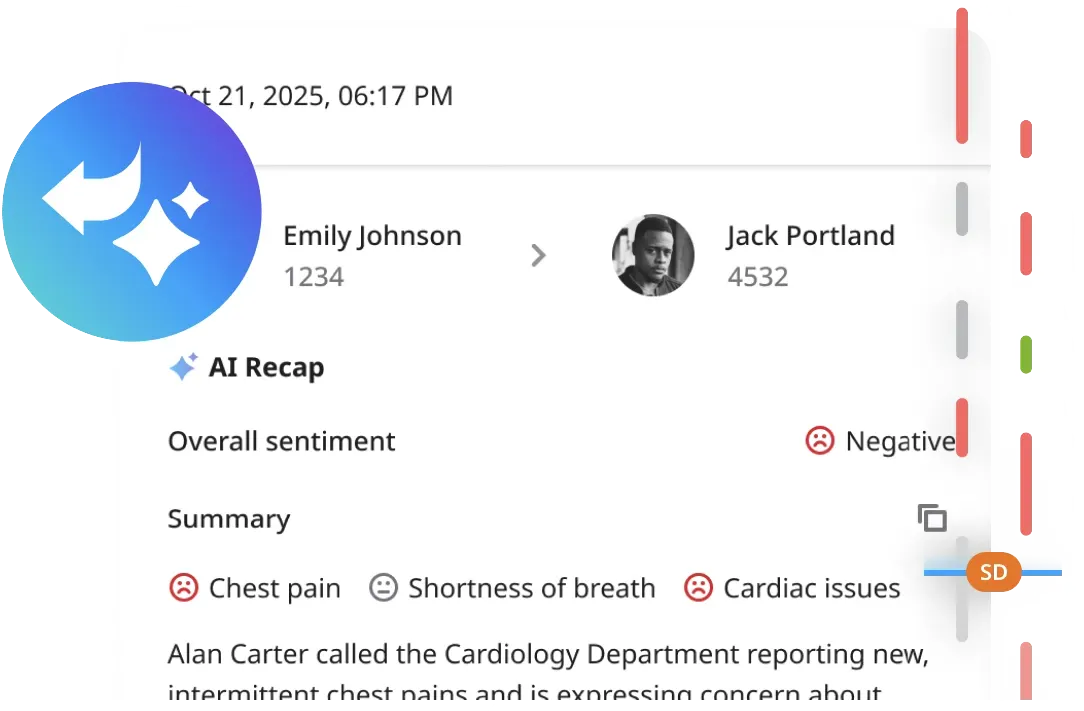Image resolution: width=1084 pixels, height=711 pixels.
Task: Select the Cardiac issues sad face icon
Action: [698, 588]
